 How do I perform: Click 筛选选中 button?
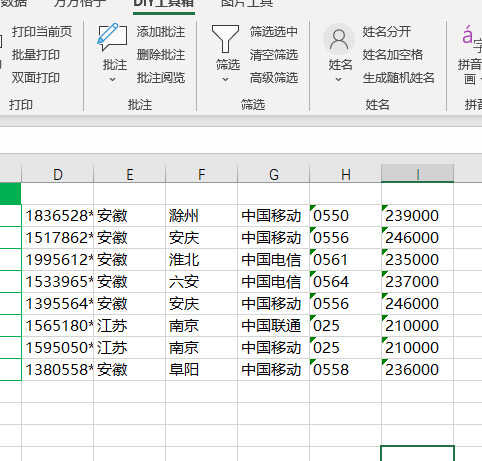click(274, 32)
